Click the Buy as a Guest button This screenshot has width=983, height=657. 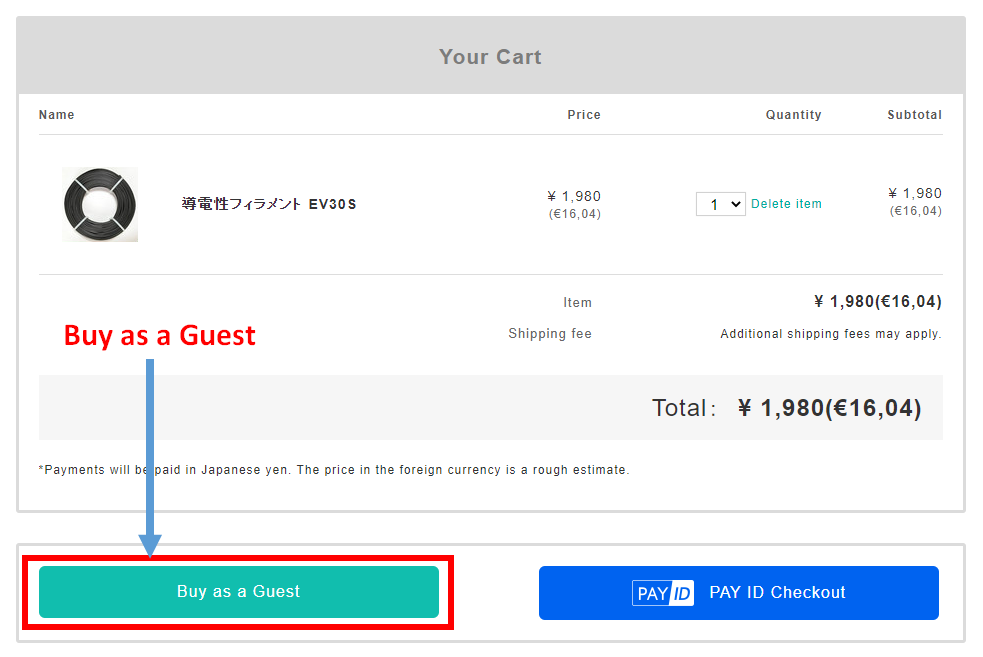pyautogui.click(x=239, y=592)
